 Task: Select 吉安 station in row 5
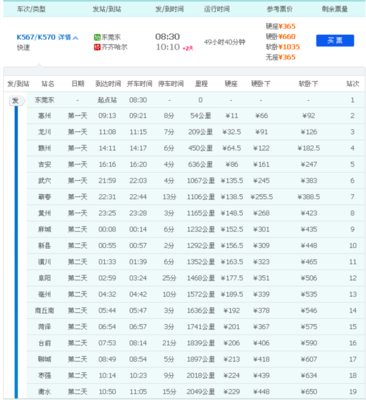pos(45,164)
